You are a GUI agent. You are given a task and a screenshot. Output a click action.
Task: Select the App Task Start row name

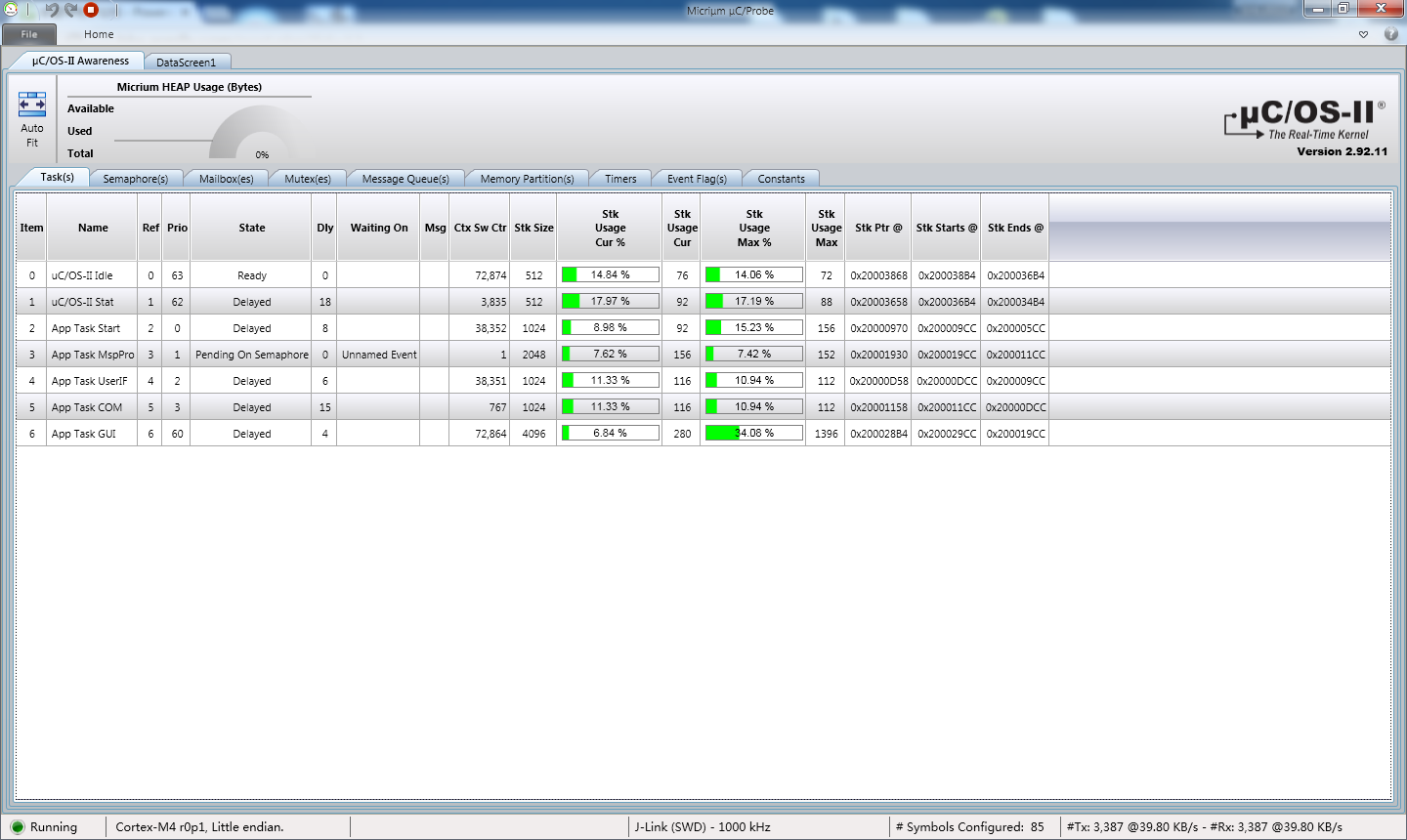pos(86,328)
